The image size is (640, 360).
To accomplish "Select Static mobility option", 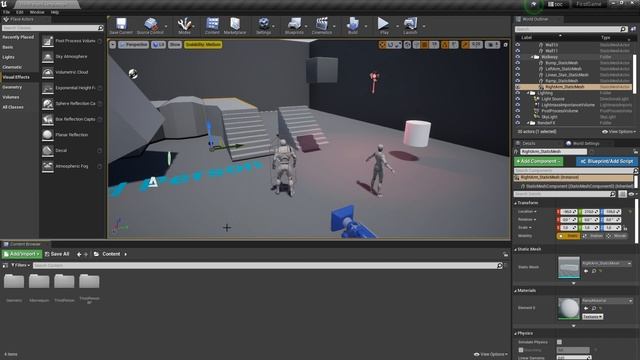I will [568, 236].
